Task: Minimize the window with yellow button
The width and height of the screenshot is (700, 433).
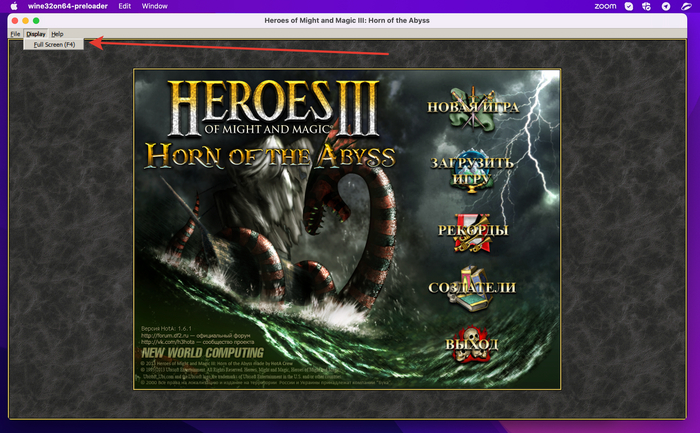Action: [x=25, y=21]
